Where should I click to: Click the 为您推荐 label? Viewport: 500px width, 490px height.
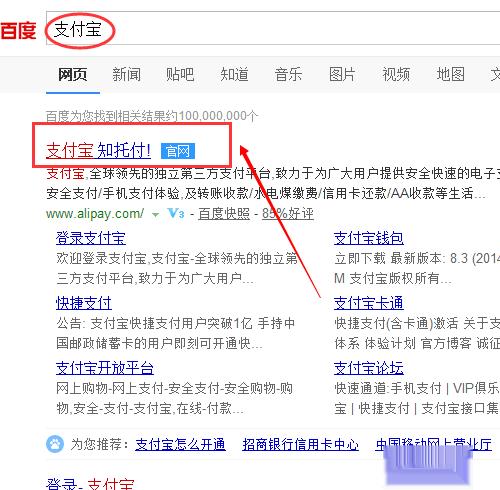point(100,444)
